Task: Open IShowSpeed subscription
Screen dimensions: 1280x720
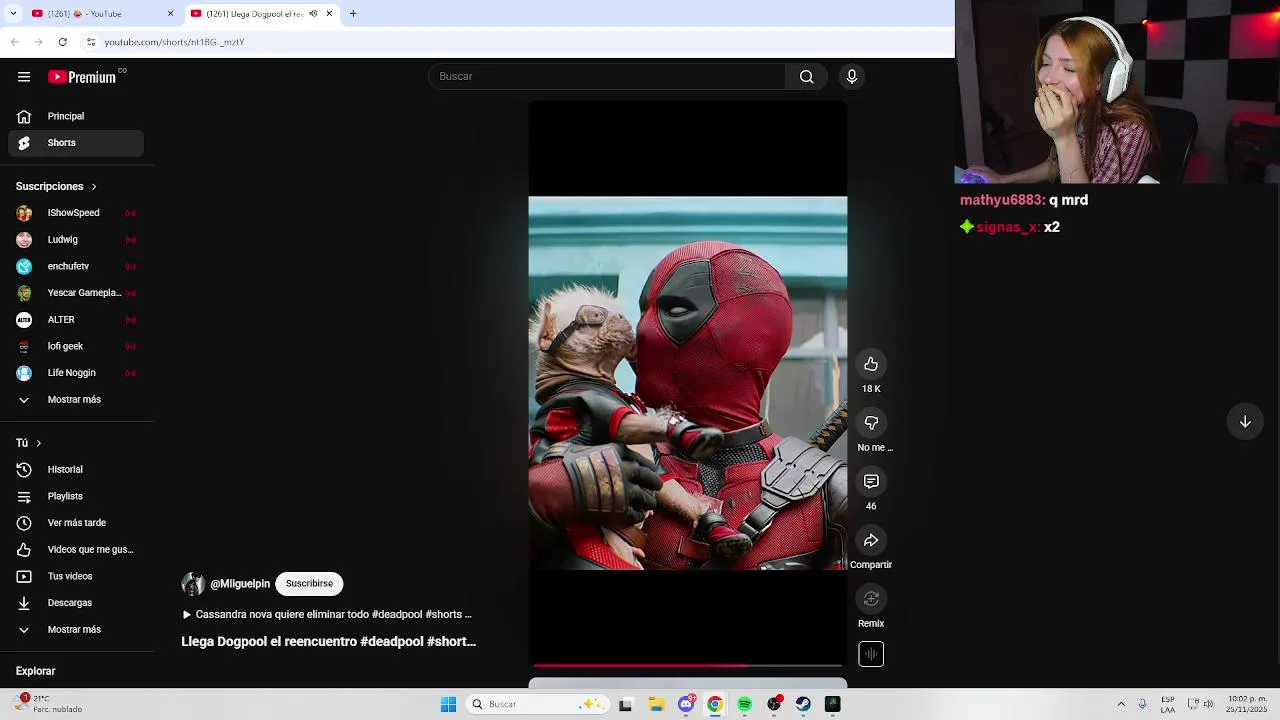Action: 76,213
